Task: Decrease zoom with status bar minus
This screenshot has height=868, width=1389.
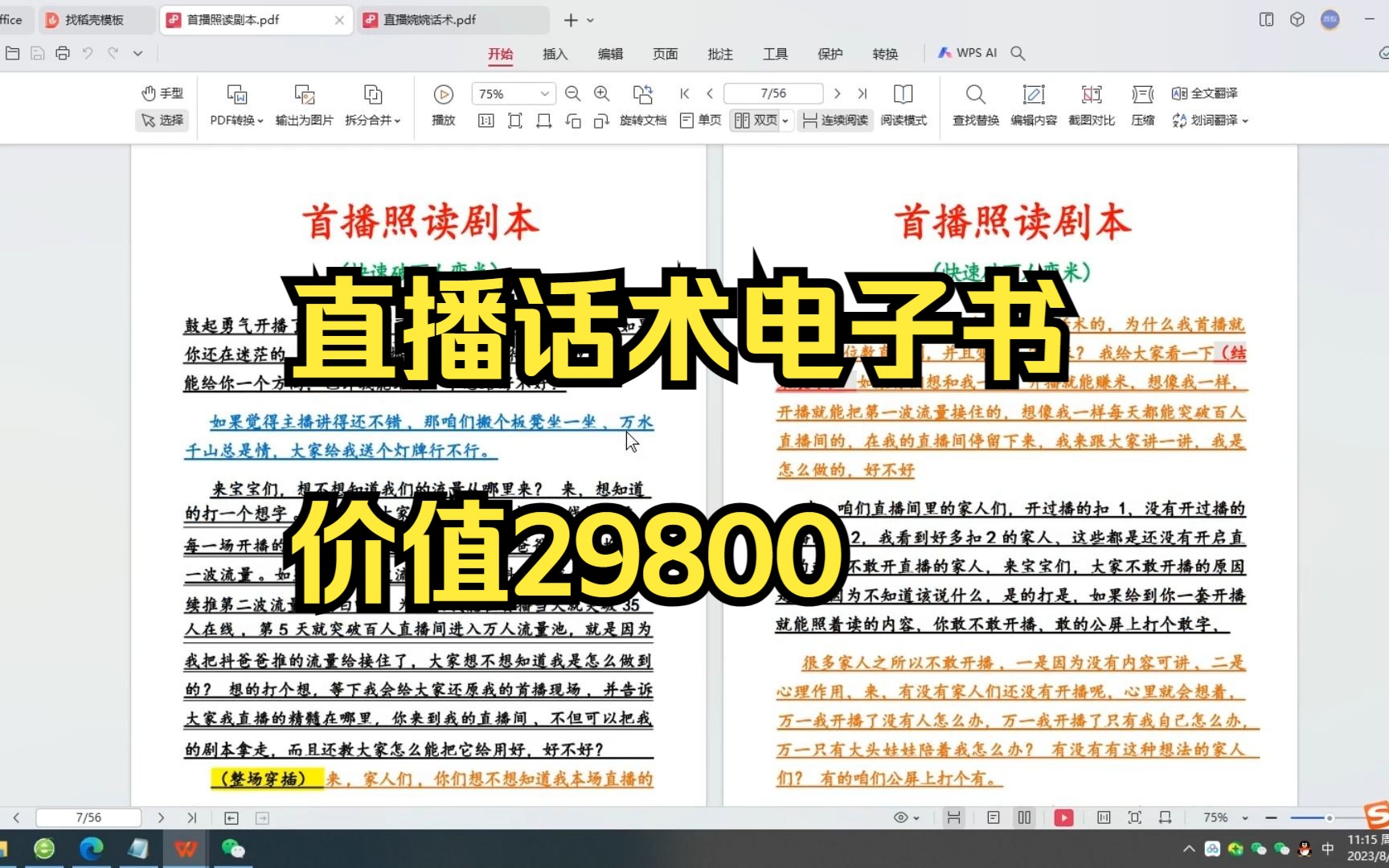Action: click(1271, 817)
